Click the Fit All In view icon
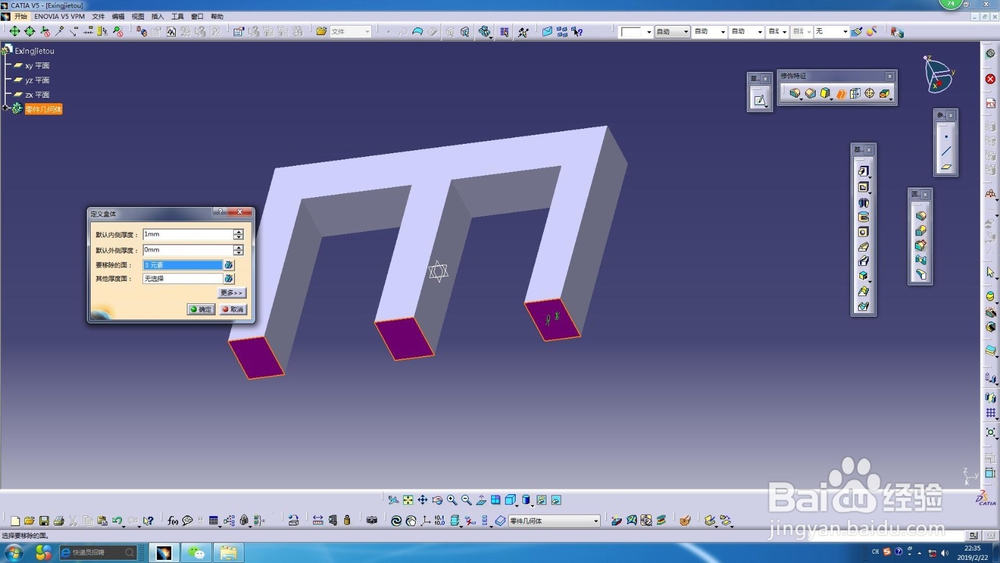Image resolution: width=1000 pixels, height=563 pixels. tap(408, 501)
